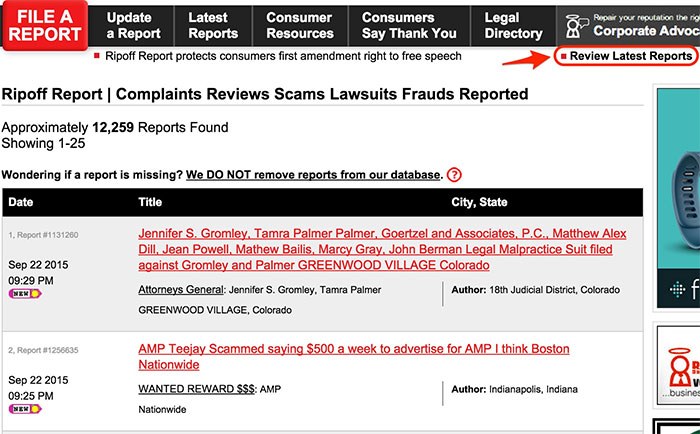Open the AMP Teejay Scammed report link
The height and width of the screenshot is (434, 700).
[x=354, y=356]
